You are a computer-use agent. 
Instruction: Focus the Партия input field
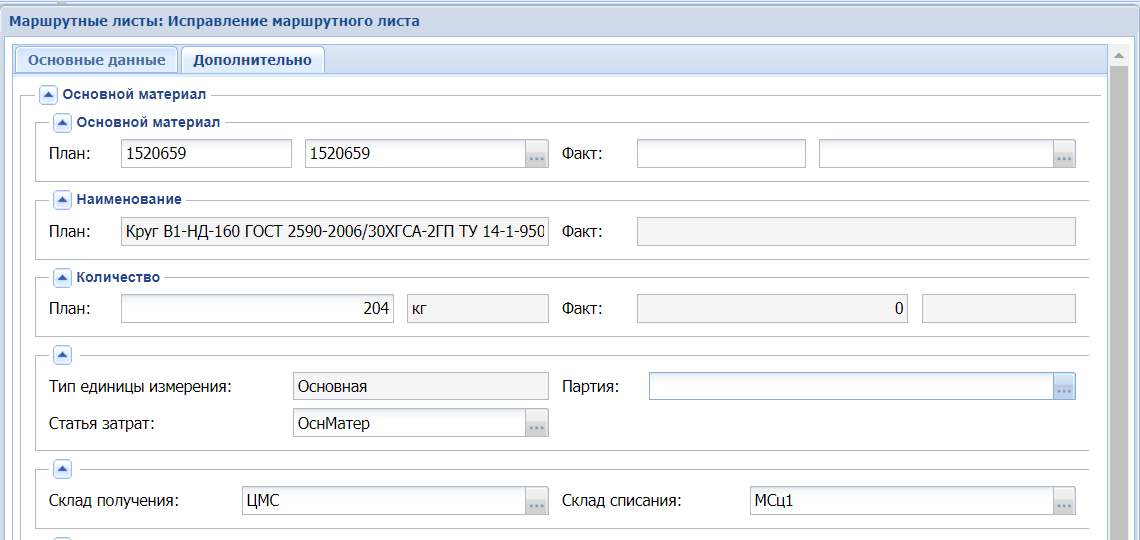point(850,386)
